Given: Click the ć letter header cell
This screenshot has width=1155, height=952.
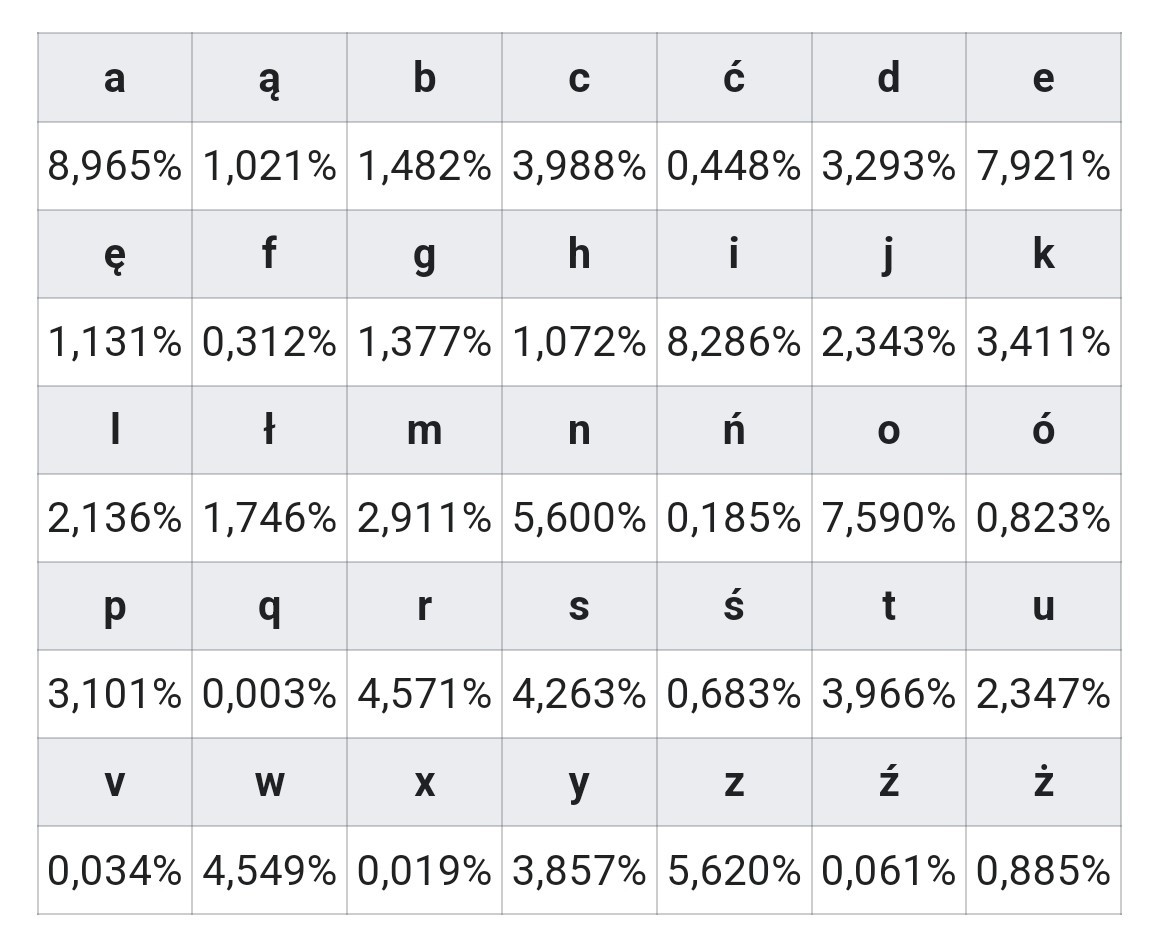Looking at the screenshot, I should [734, 78].
